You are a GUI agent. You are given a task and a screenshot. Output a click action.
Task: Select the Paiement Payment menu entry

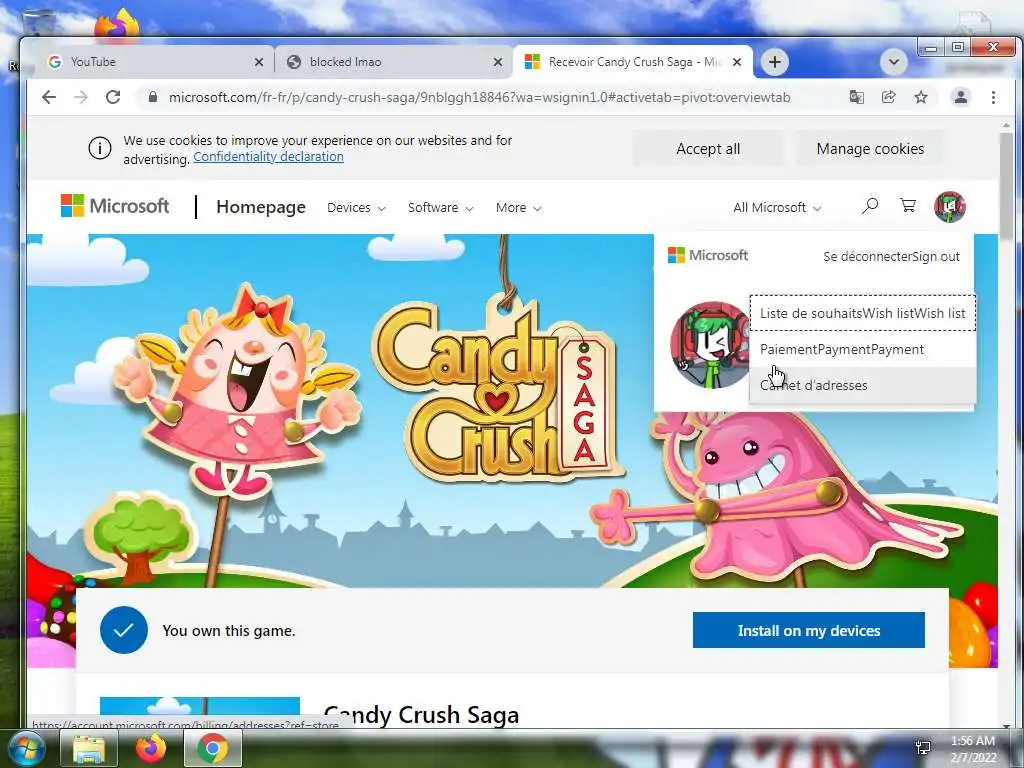point(862,349)
